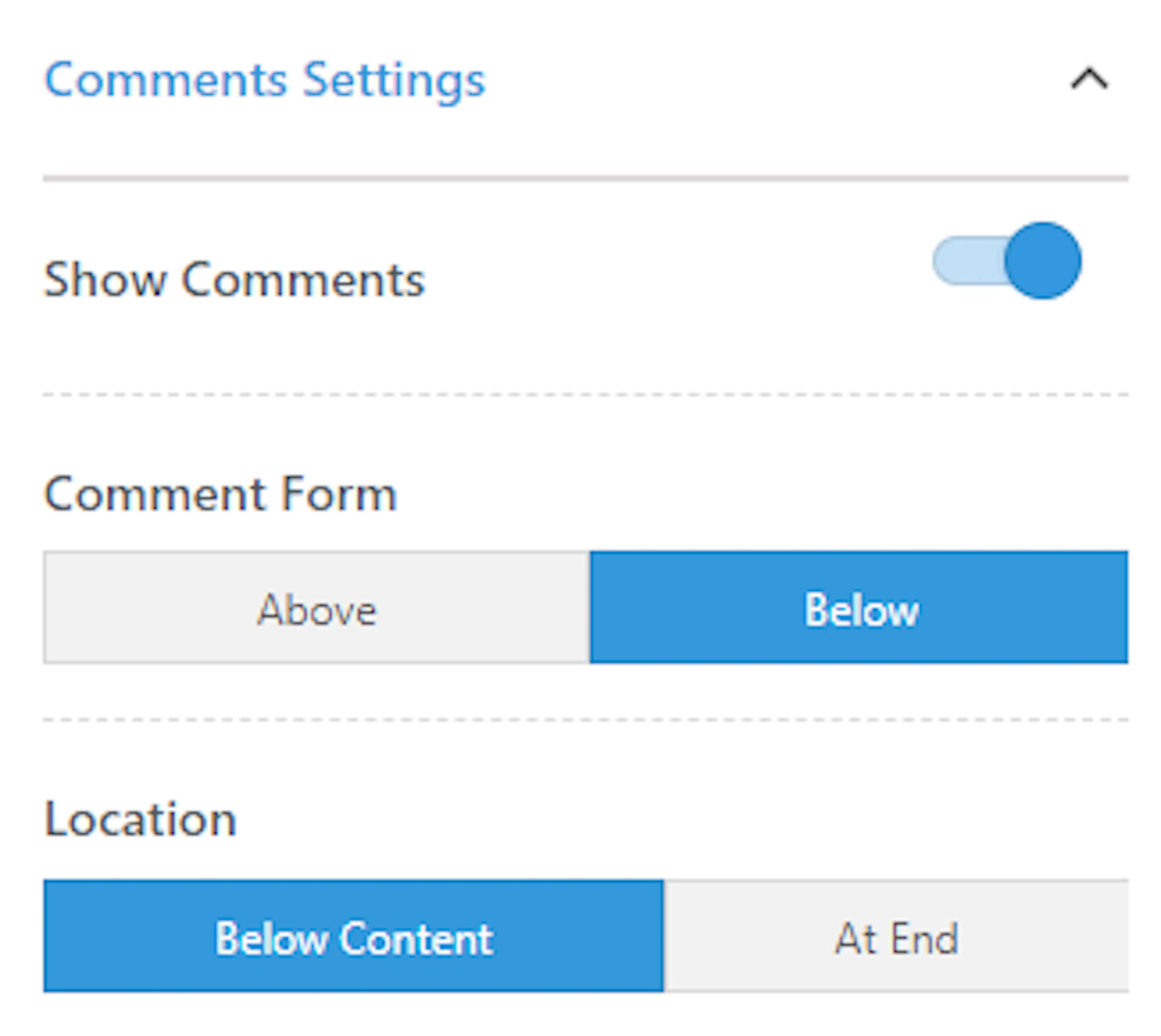Click the Show Comments label
Screen dimensions: 1161x1036
pyautogui.click(x=235, y=280)
